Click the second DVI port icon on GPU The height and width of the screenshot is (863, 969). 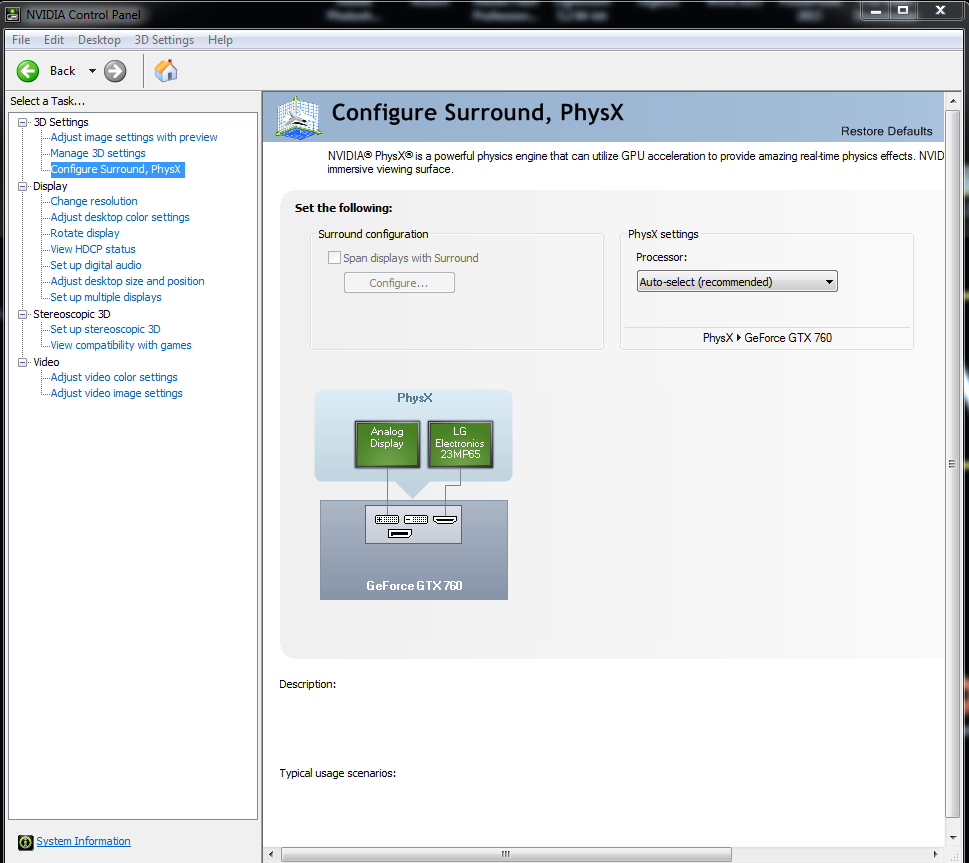[x=416, y=519]
